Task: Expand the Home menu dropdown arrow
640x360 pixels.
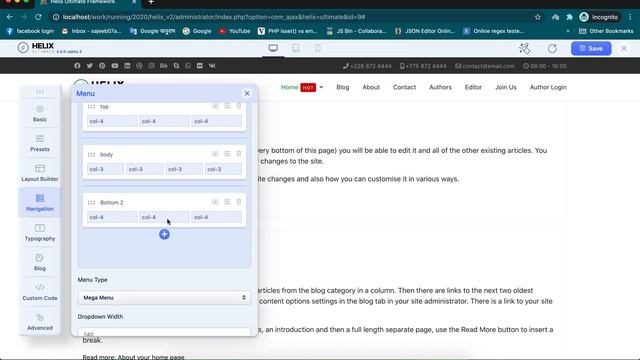Action: [321, 87]
